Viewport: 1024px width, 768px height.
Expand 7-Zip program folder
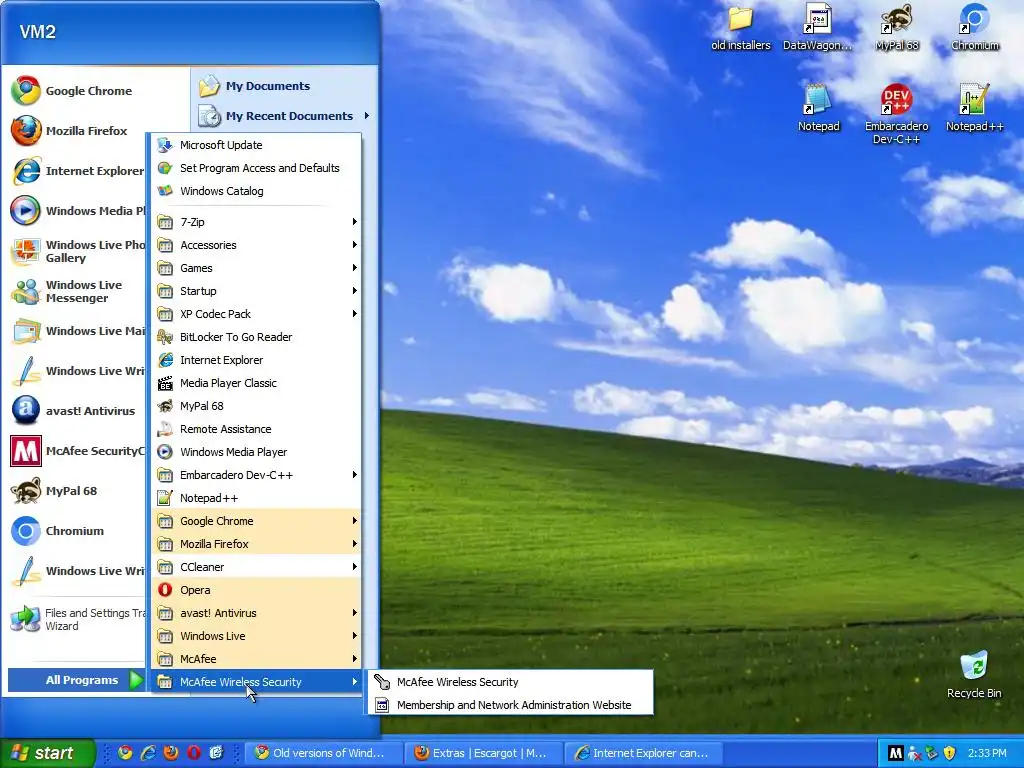click(257, 222)
